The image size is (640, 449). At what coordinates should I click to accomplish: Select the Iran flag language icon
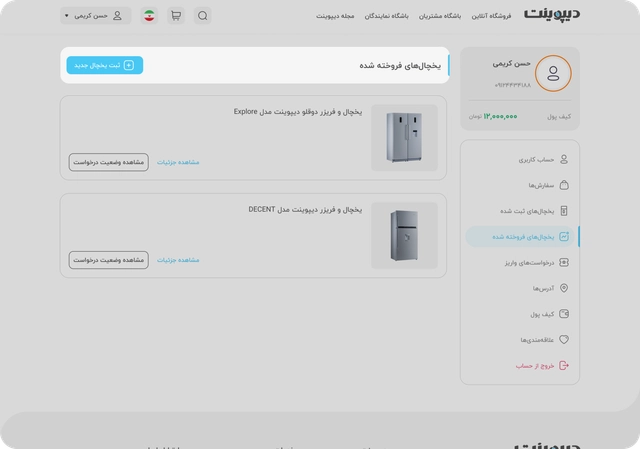(x=149, y=16)
